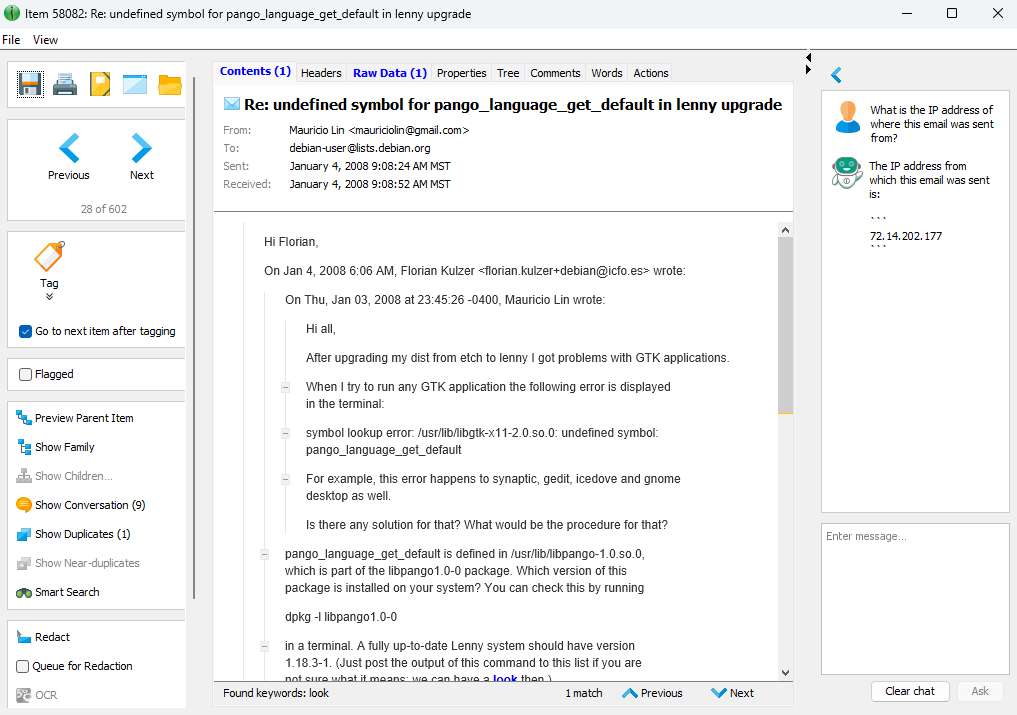Screen dimensions: 1017x715
Task: Select the Contents (1) tab
Action: (255, 71)
